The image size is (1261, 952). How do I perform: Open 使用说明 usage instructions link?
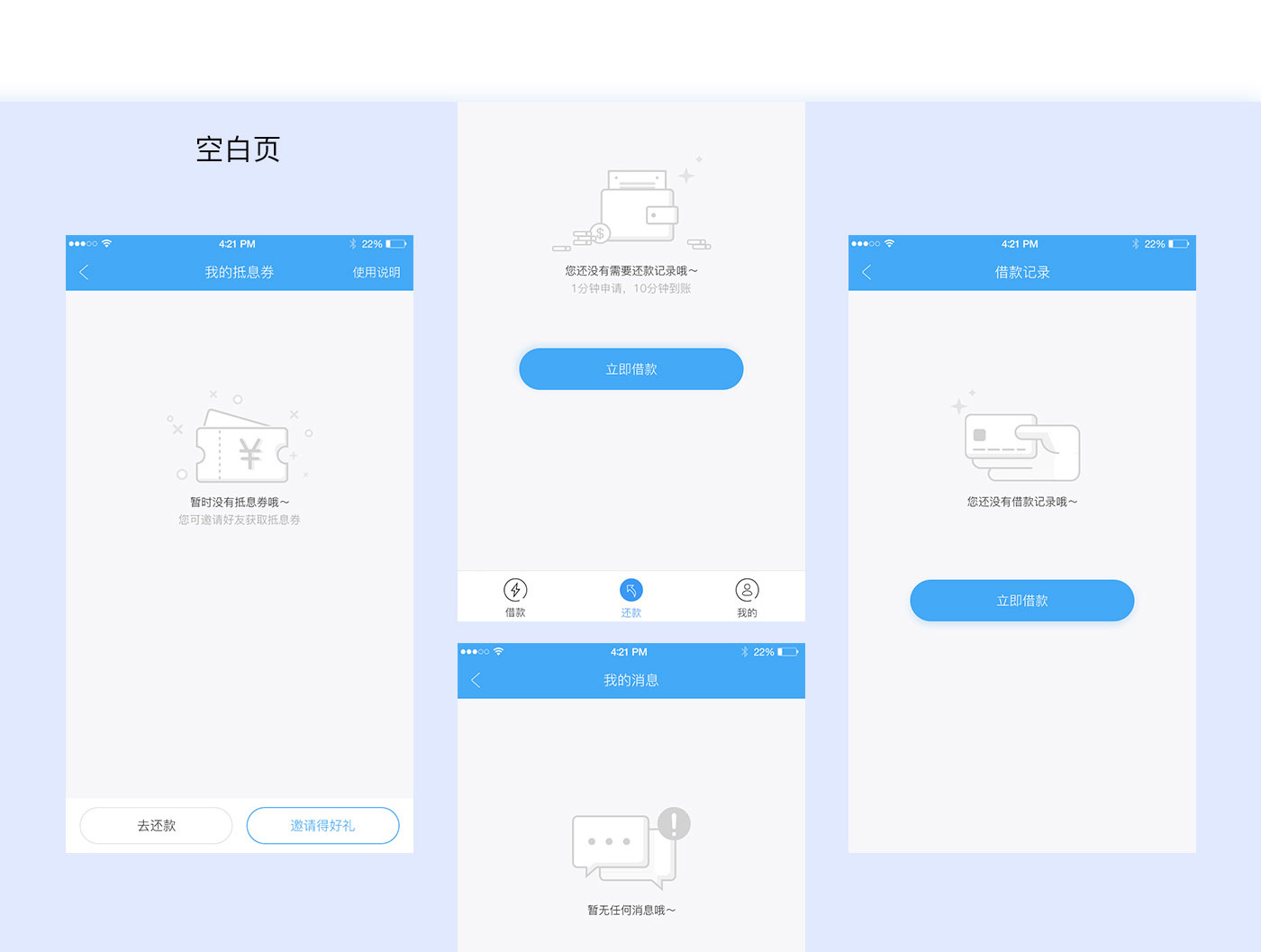(376, 272)
